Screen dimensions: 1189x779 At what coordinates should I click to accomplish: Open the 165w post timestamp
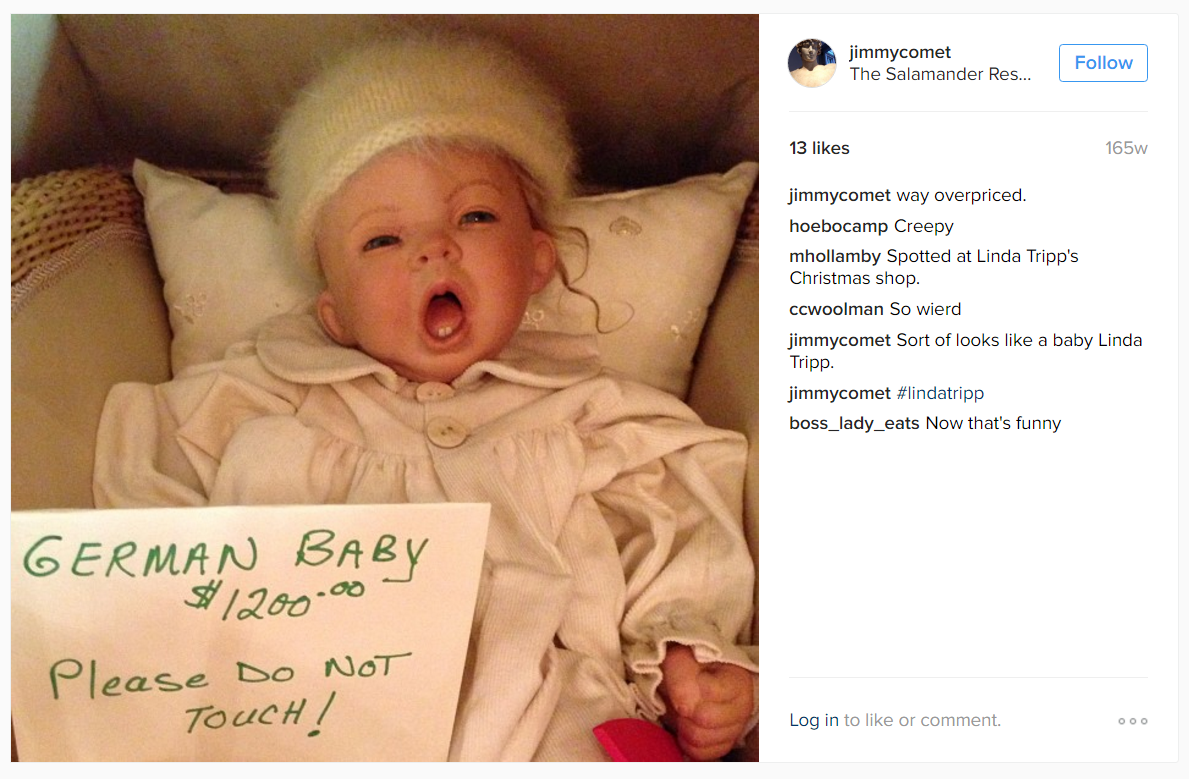pyautogui.click(x=1126, y=149)
